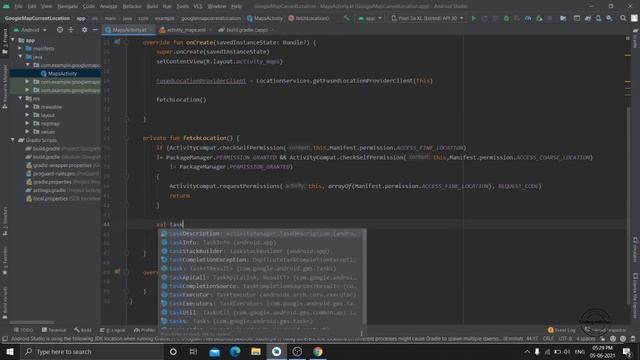Open the Build tool window
640x360 pixels.
pos(83,330)
